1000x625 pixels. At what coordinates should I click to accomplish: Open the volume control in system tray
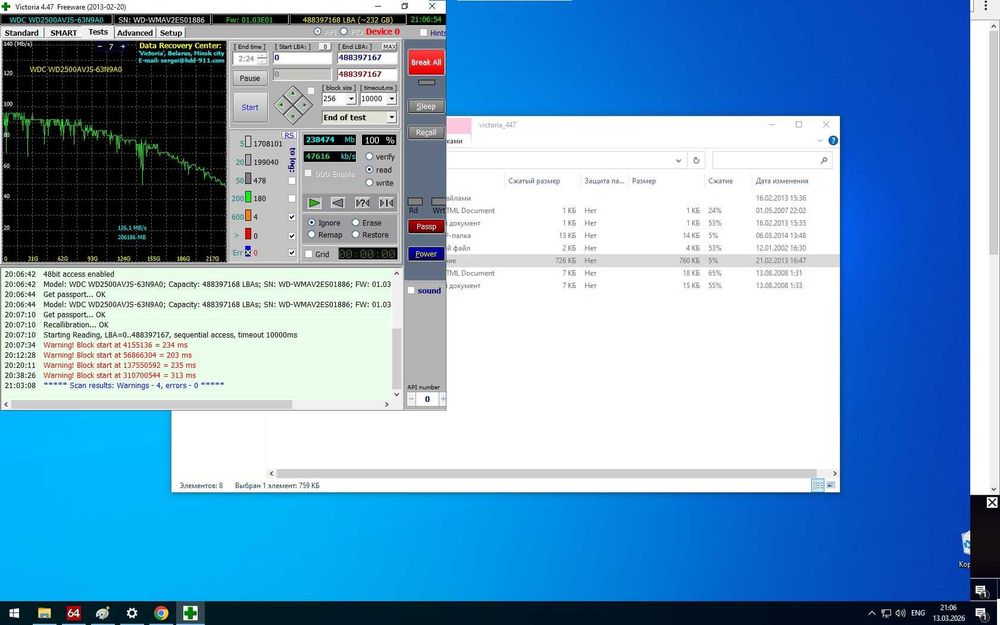tap(901, 614)
